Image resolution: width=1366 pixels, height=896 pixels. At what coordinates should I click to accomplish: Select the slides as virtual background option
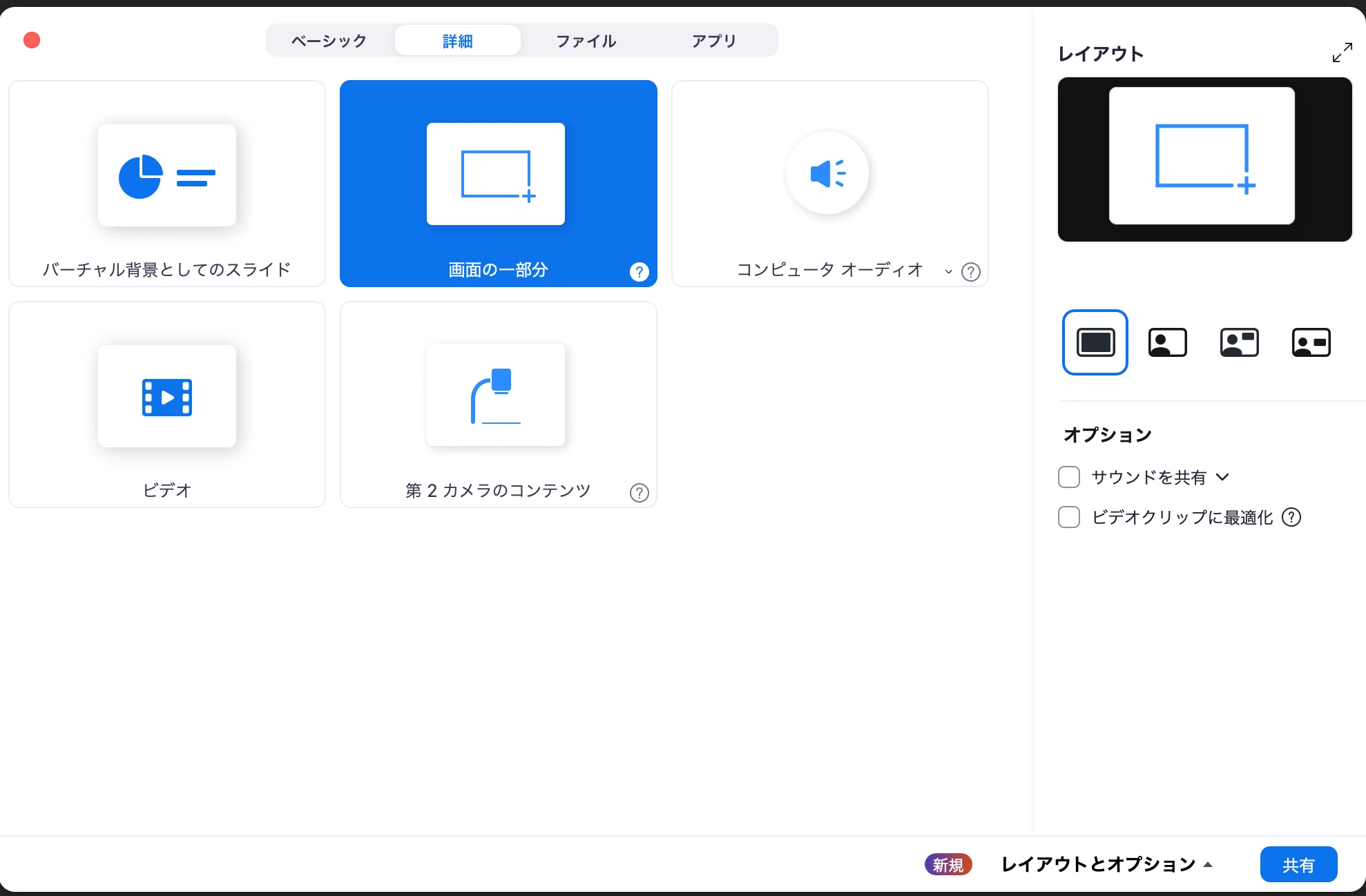pos(166,183)
